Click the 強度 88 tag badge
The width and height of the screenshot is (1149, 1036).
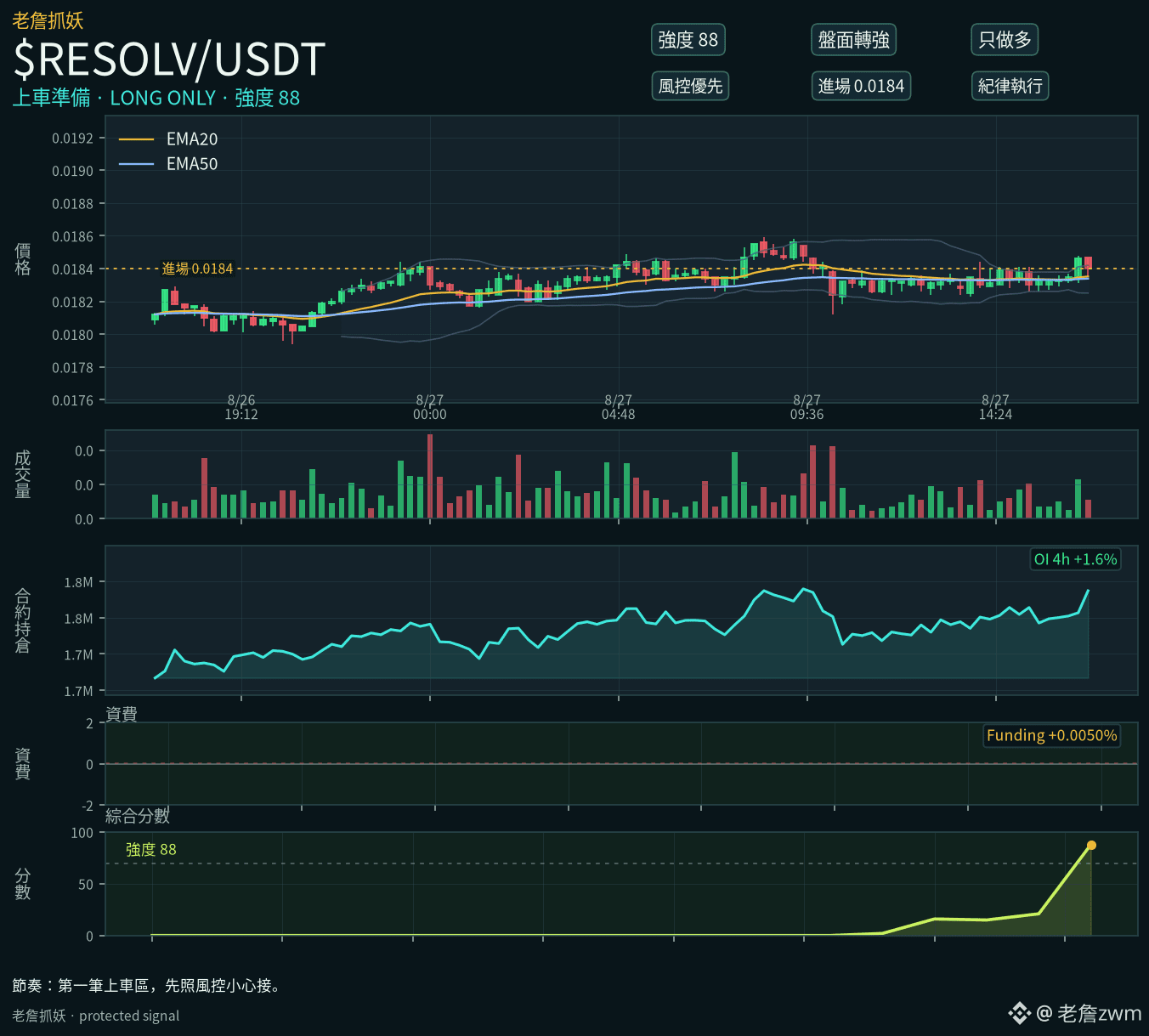coord(688,40)
